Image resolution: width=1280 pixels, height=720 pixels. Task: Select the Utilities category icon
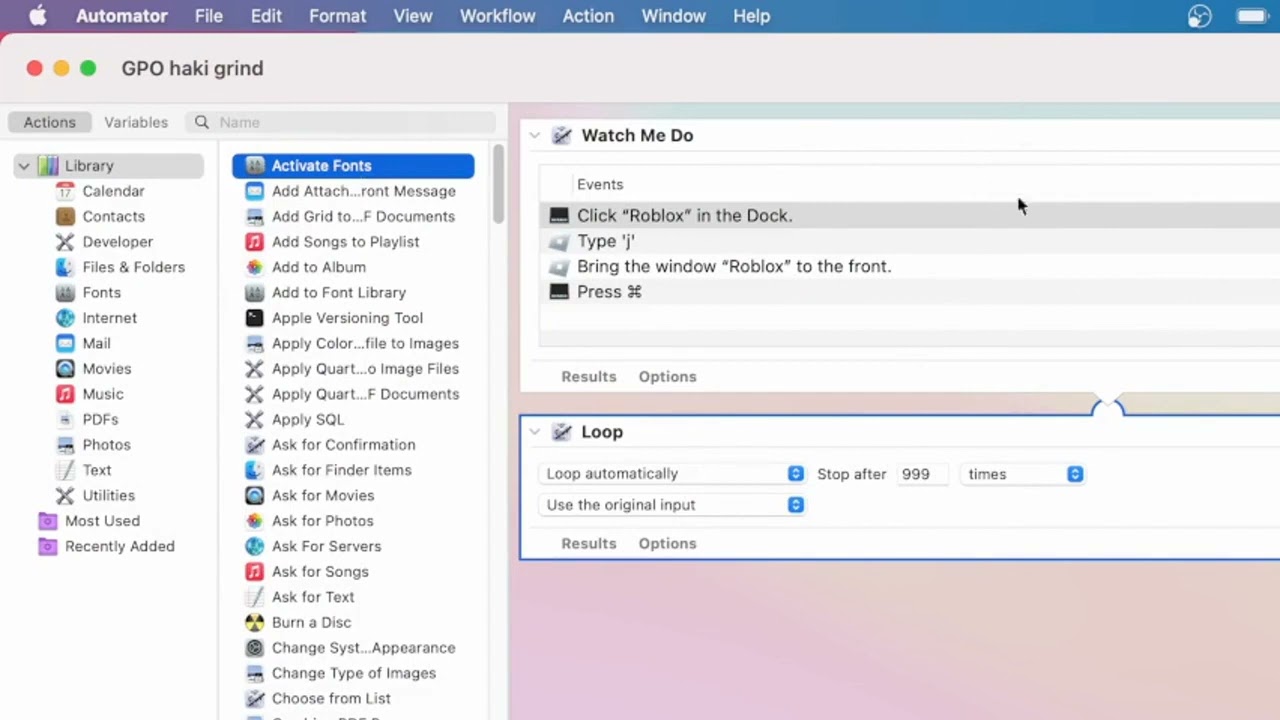click(65, 496)
